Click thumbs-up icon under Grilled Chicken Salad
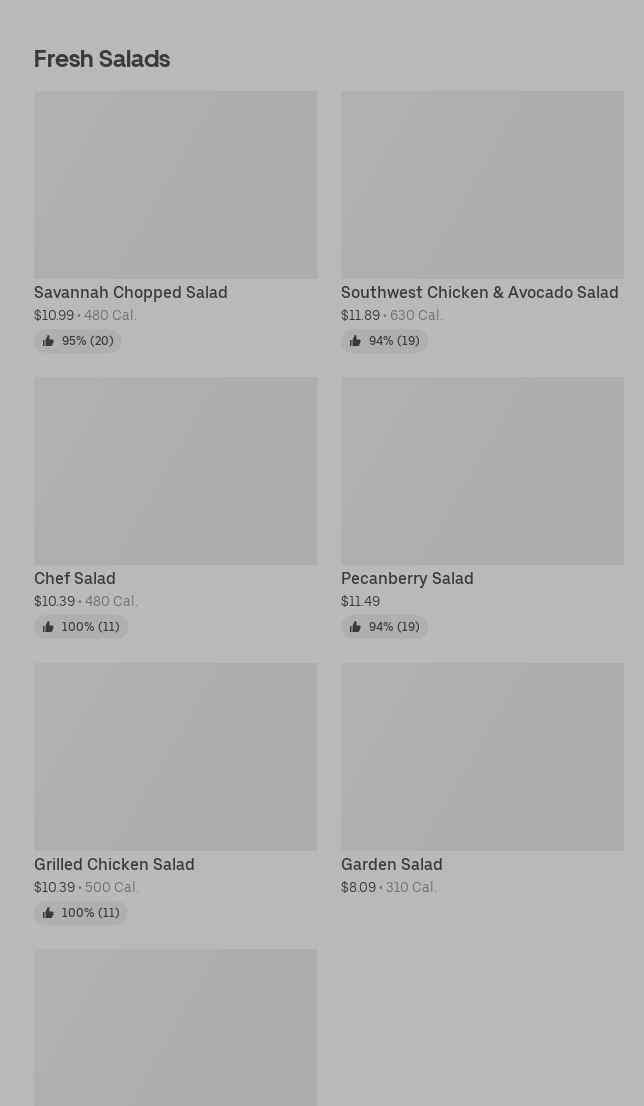 coord(48,913)
